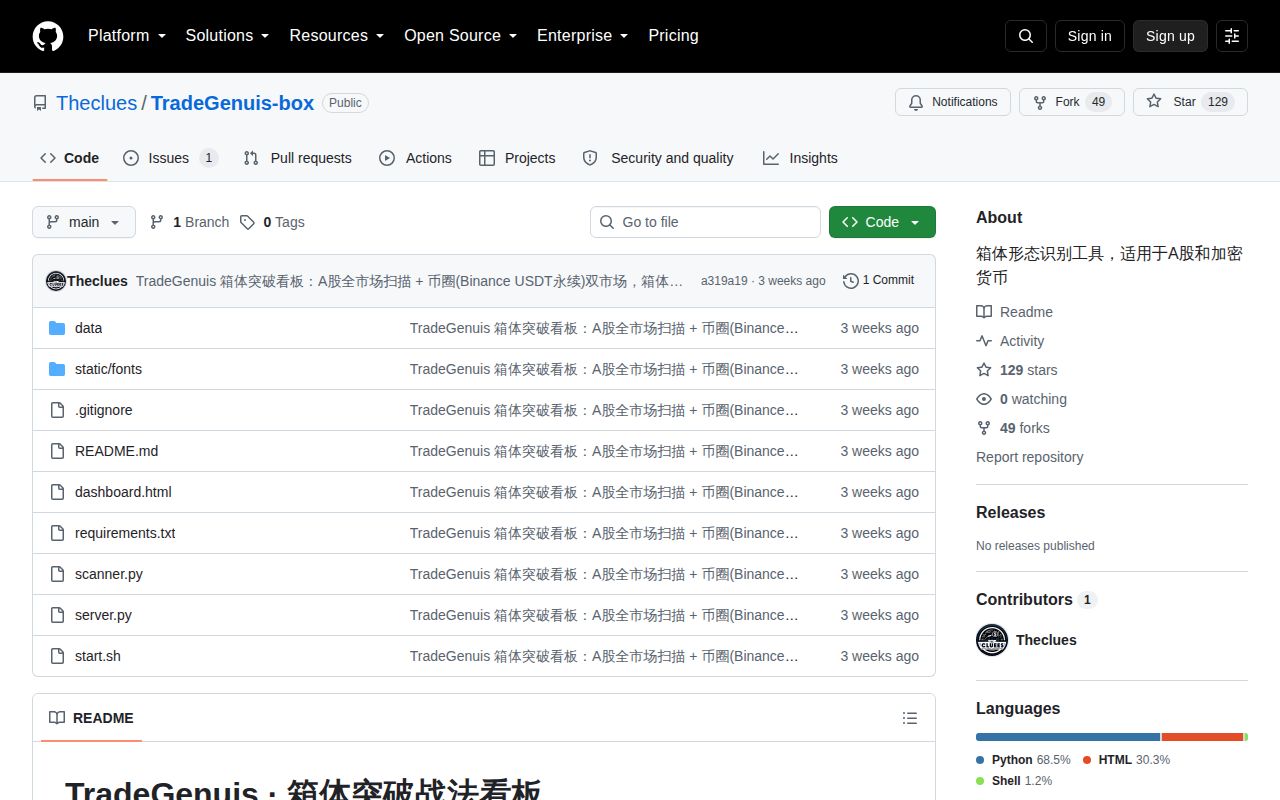Open the Python 68.5% language link
1280x800 pixels.
(1023, 760)
